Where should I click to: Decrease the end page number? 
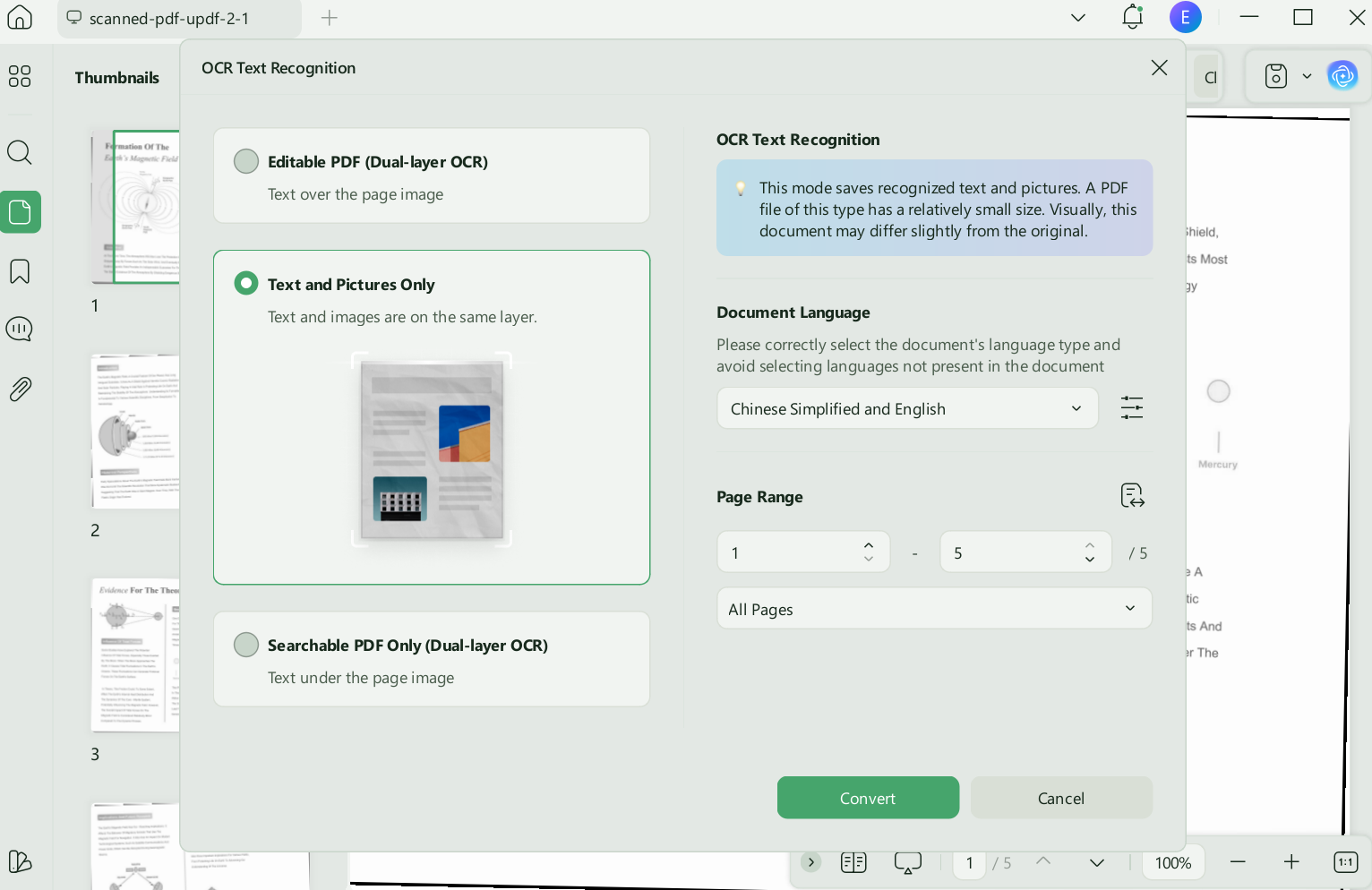tap(1090, 560)
